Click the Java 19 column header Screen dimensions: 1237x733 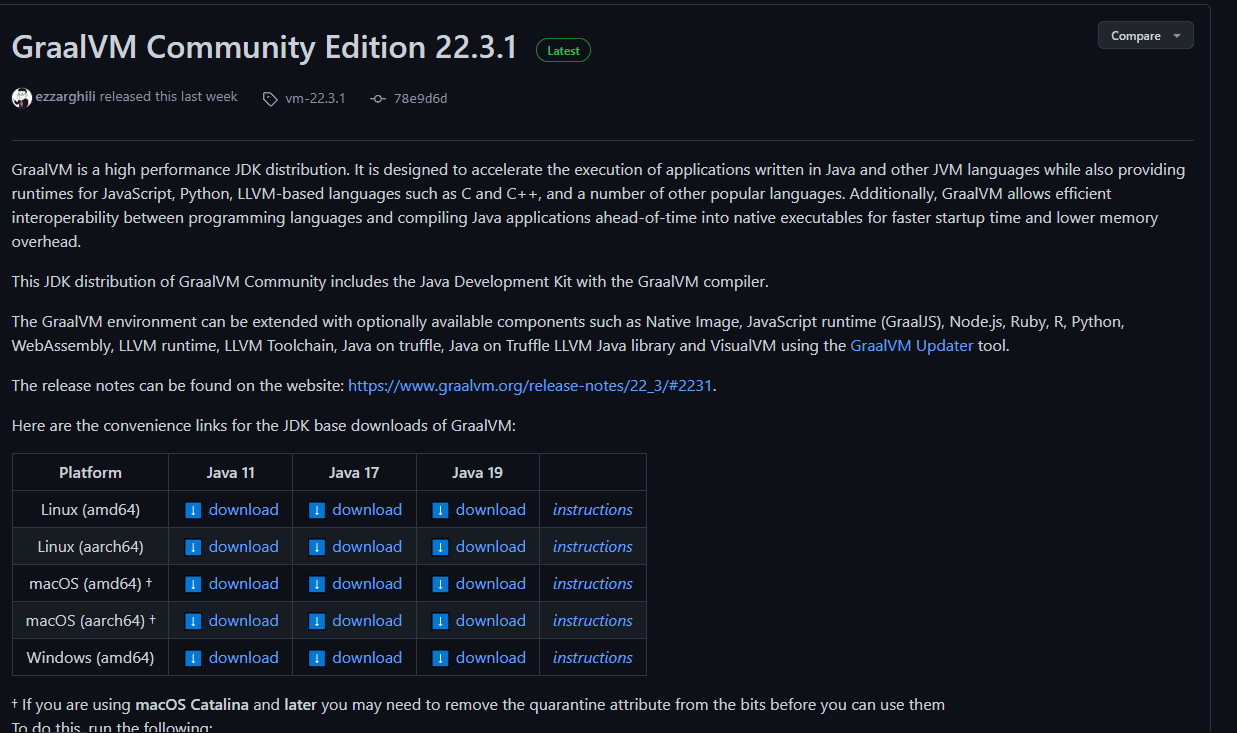pyautogui.click(x=478, y=472)
